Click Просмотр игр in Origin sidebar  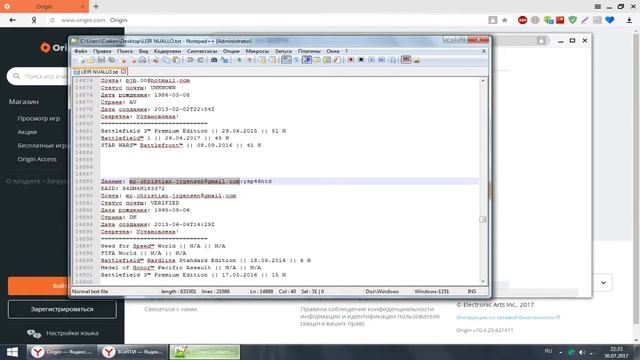pyautogui.click(x=39, y=118)
